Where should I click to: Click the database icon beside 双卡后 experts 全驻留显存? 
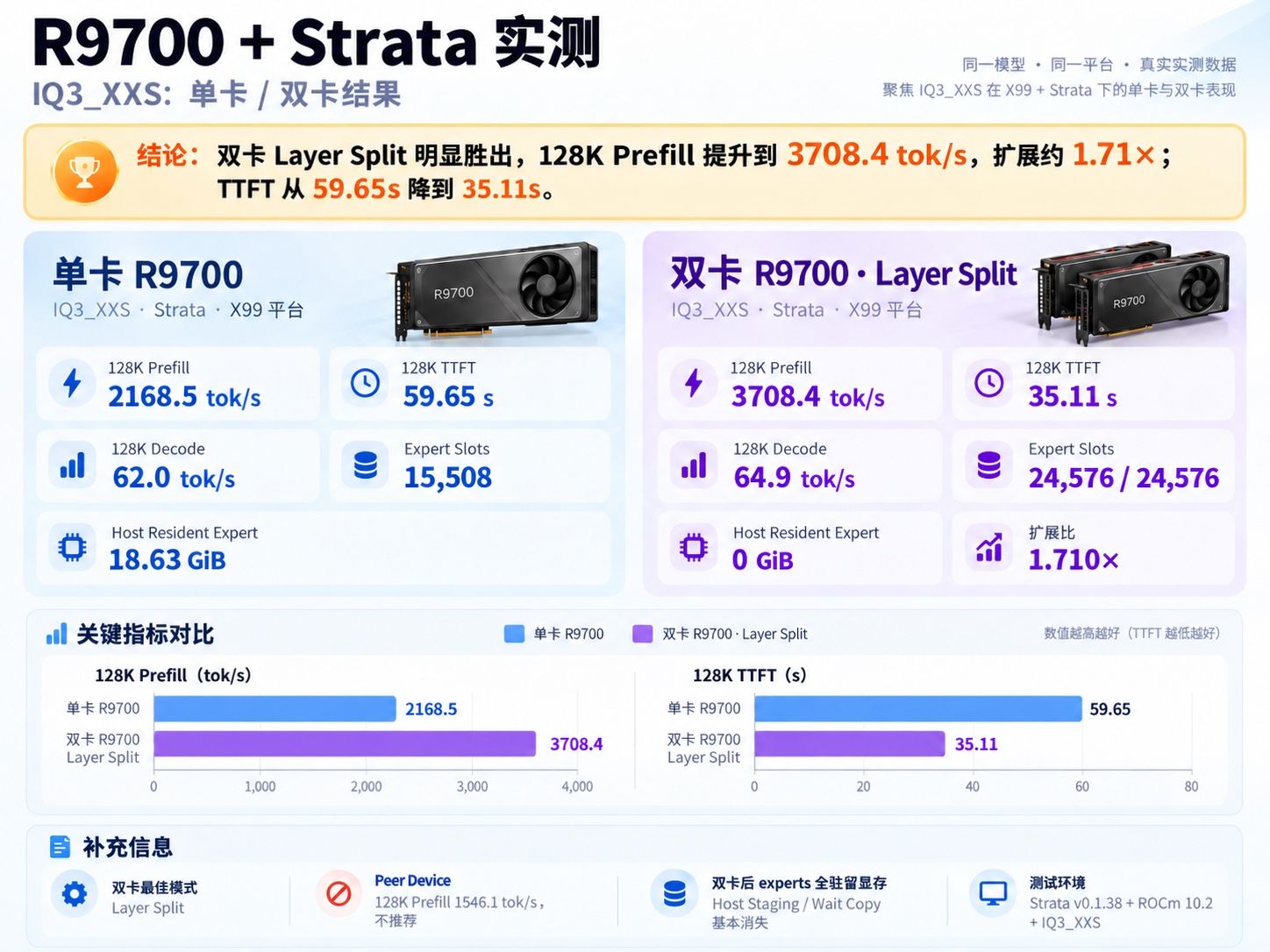(x=674, y=894)
